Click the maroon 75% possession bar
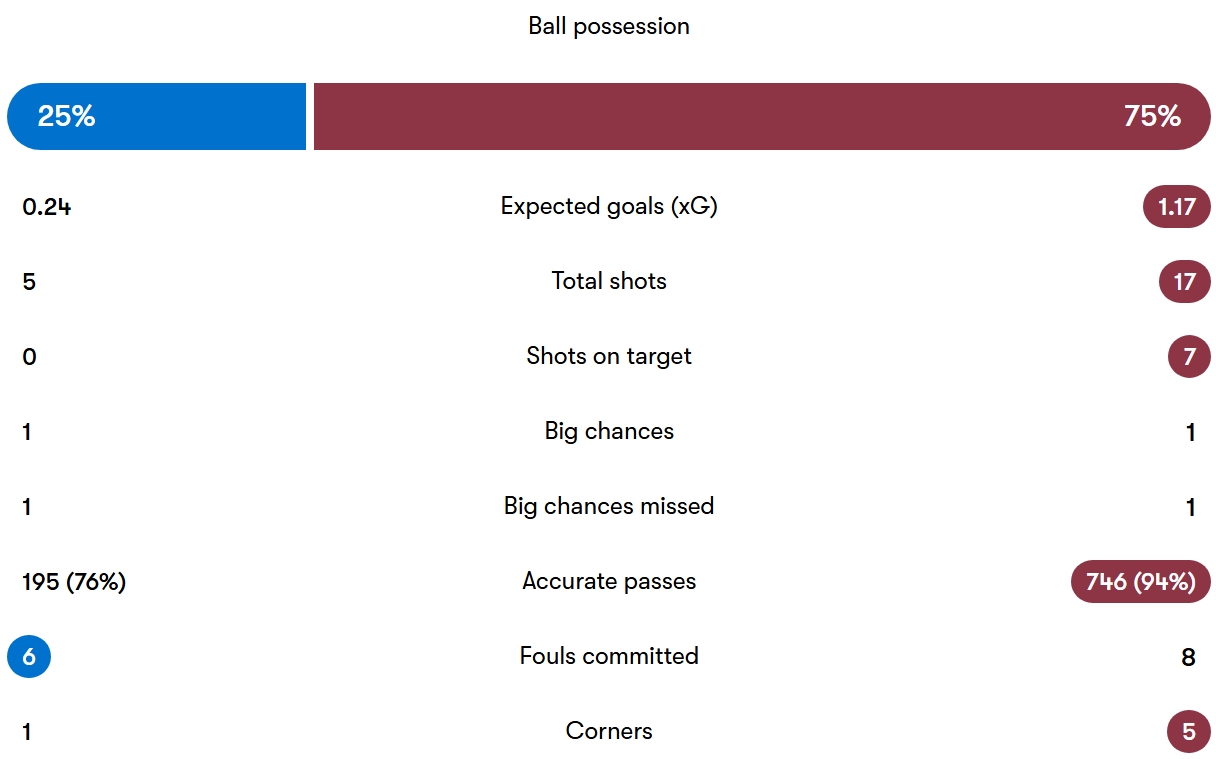This screenshot has width=1216, height=759. [x=761, y=117]
